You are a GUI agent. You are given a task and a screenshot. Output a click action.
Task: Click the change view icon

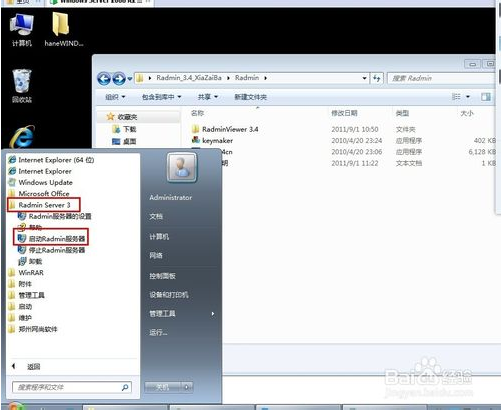pos(456,97)
